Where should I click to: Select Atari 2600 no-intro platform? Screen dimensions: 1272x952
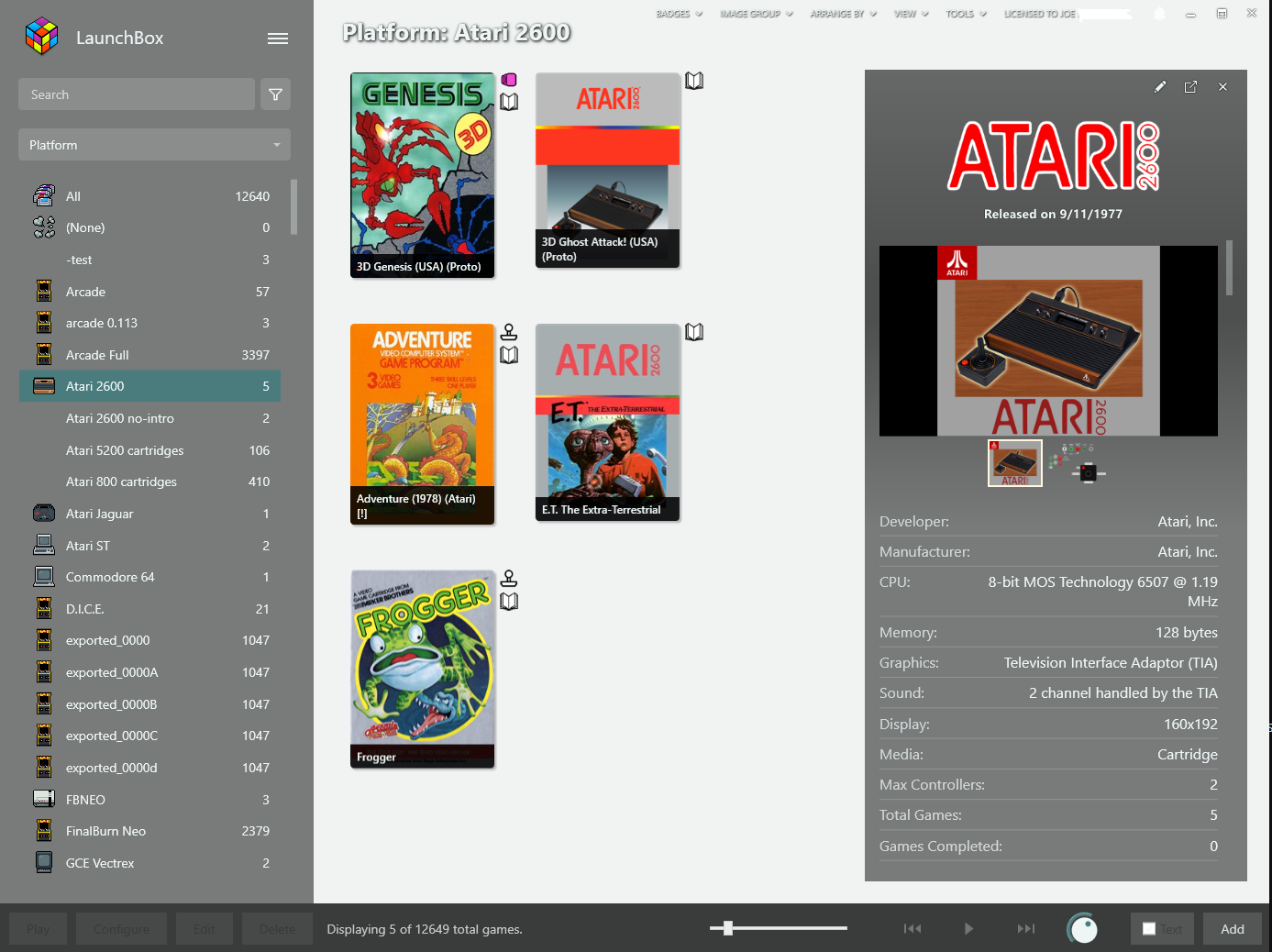(149, 418)
